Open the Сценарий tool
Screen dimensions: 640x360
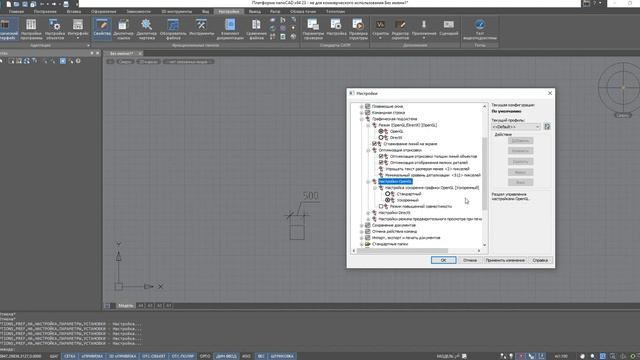(449, 29)
